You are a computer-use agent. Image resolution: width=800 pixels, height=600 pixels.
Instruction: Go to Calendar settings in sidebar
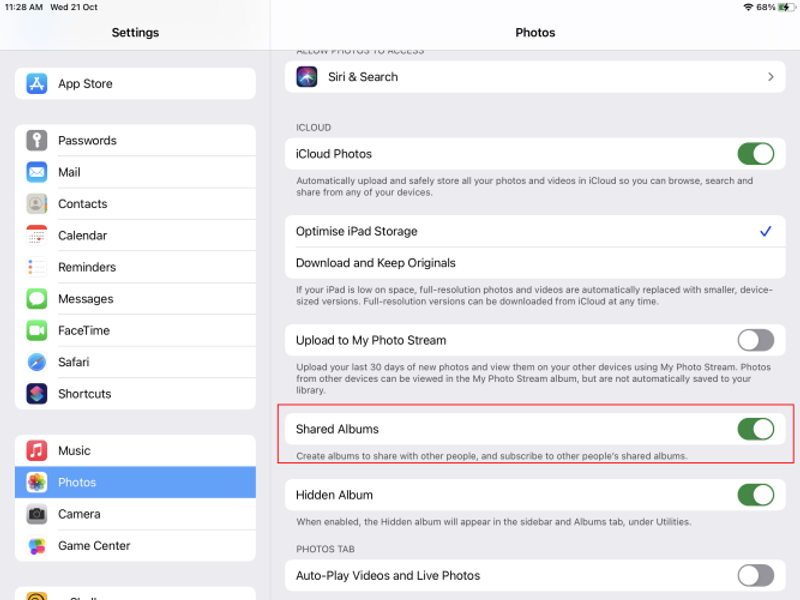[x=82, y=235]
